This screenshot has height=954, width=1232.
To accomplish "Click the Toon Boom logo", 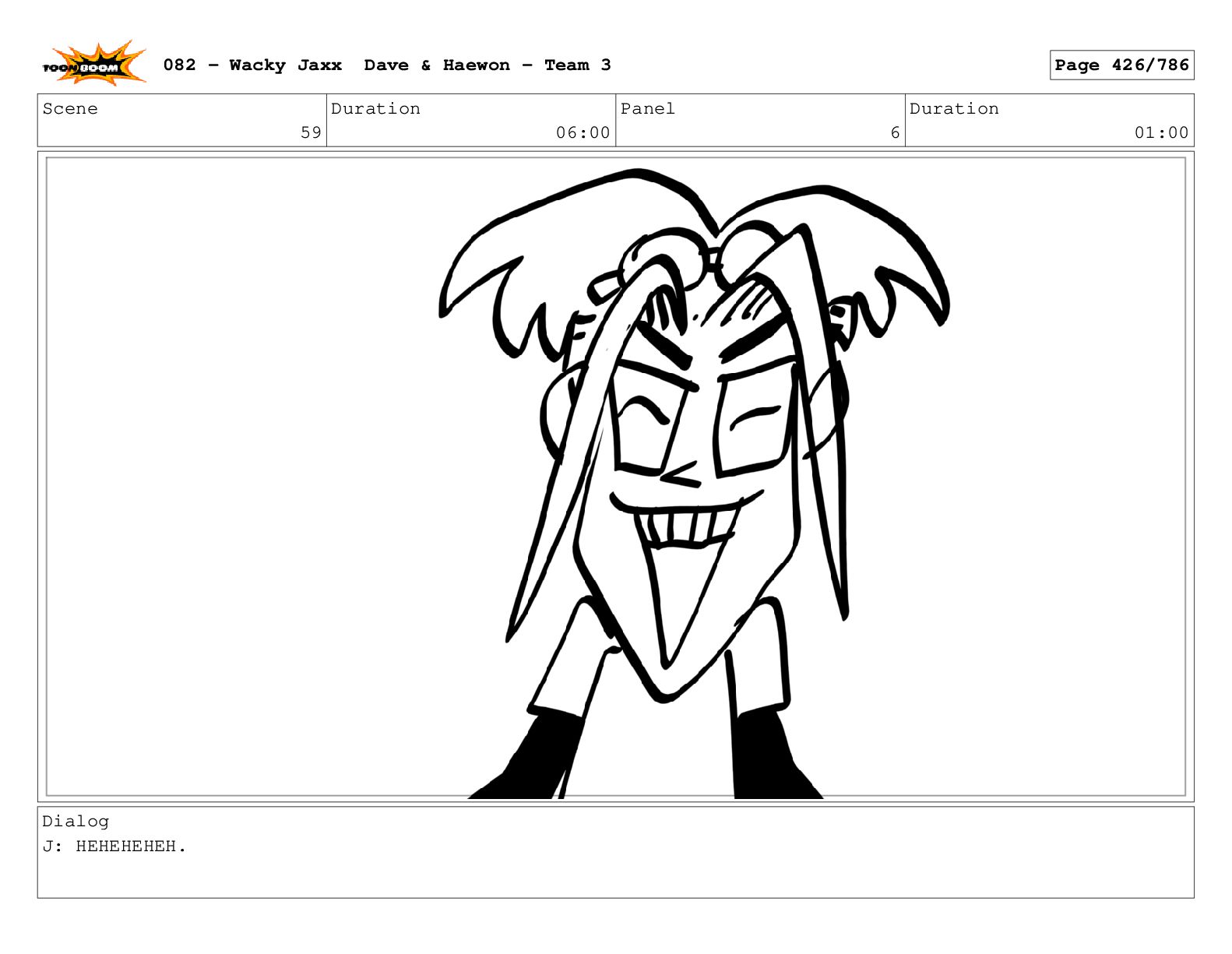I will tap(93, 64).
